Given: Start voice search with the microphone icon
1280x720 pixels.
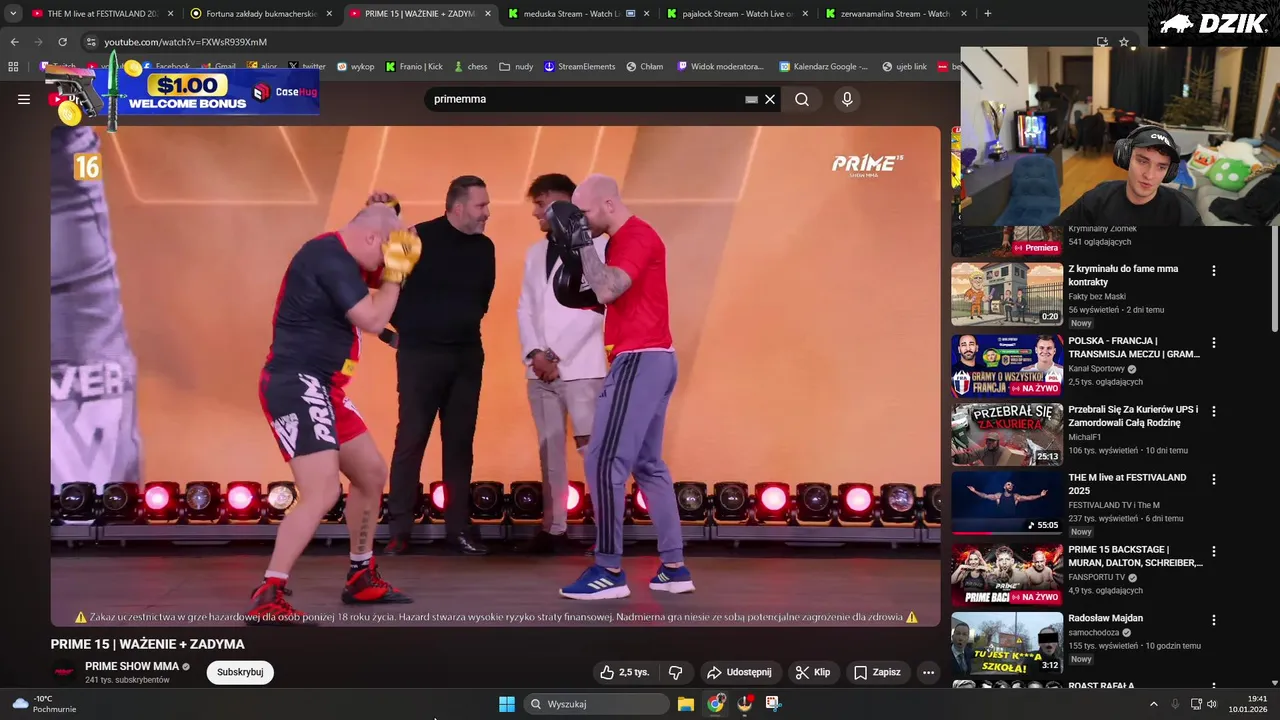Looking at the screenshot, I should [x=847, y=99].
